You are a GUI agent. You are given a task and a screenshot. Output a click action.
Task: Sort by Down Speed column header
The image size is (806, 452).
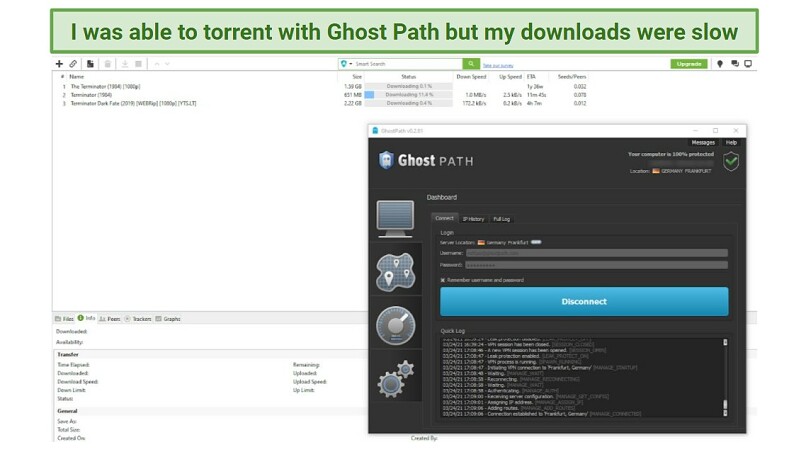pos(471,77)
